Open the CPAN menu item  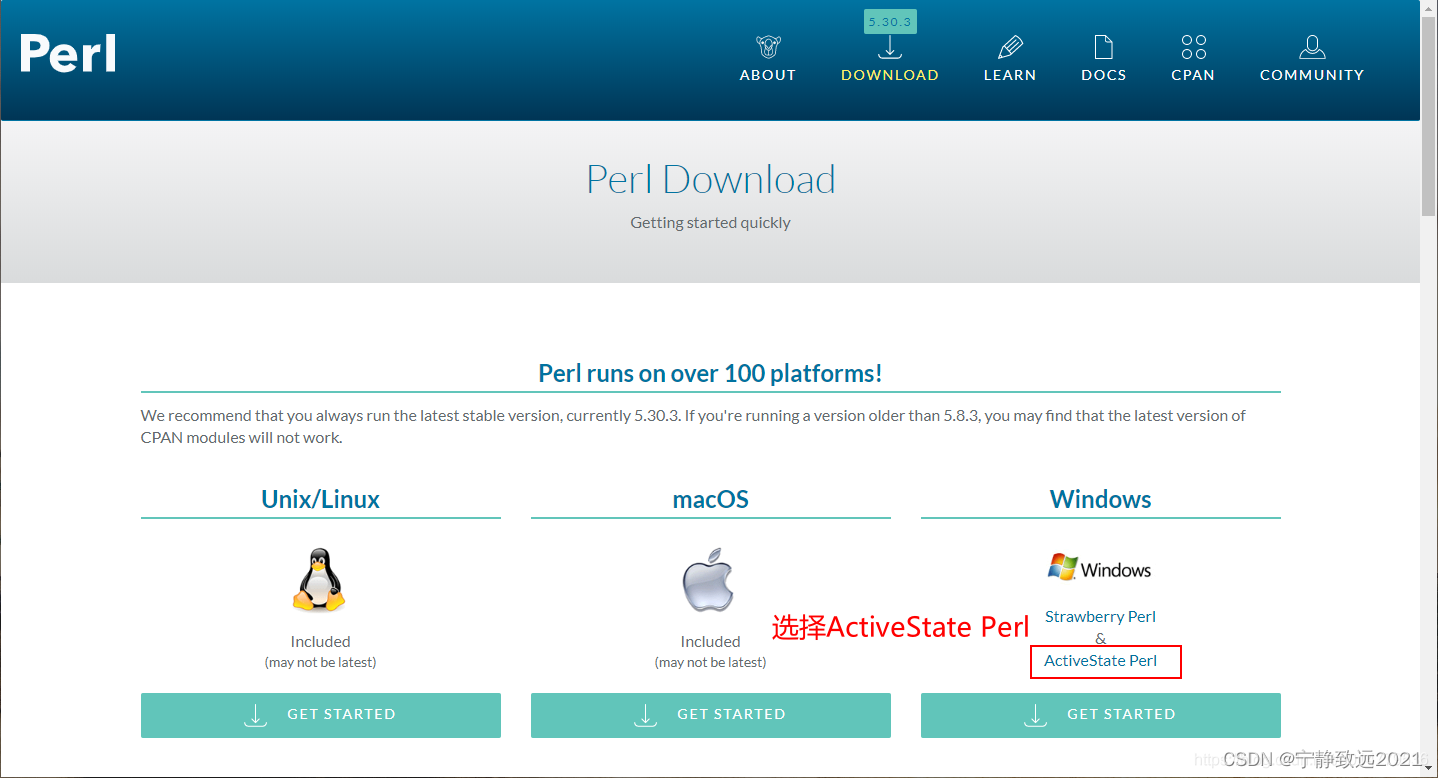tap(1193, 75)
